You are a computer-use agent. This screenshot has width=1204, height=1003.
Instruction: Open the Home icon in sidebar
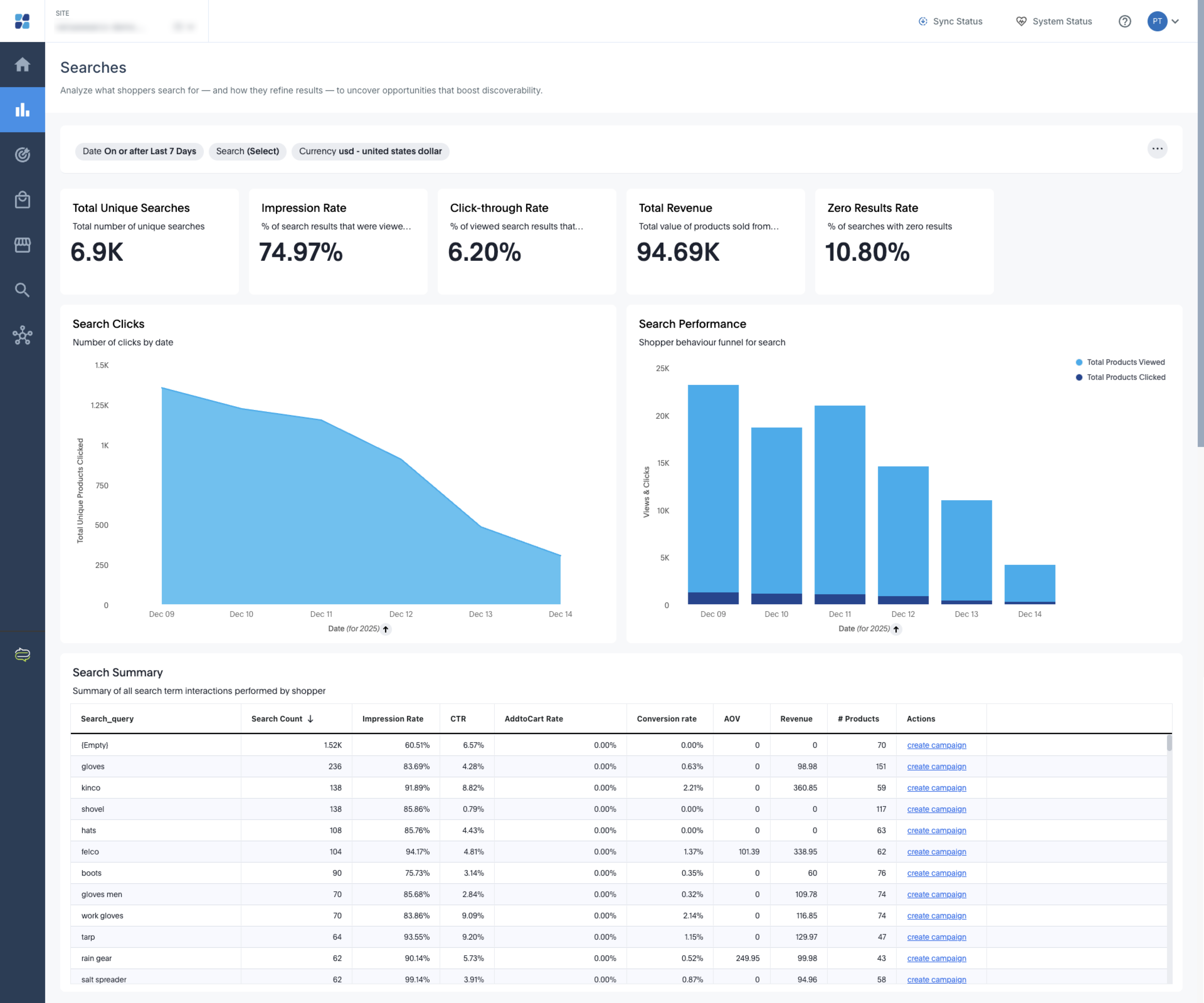click(x=22, y=64)
